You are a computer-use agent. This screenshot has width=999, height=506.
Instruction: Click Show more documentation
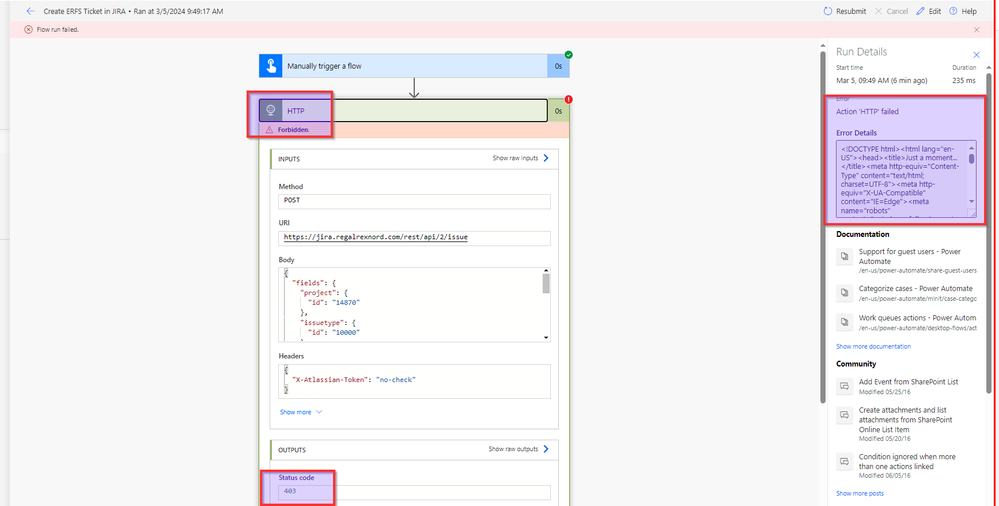(x=873, y=347)
